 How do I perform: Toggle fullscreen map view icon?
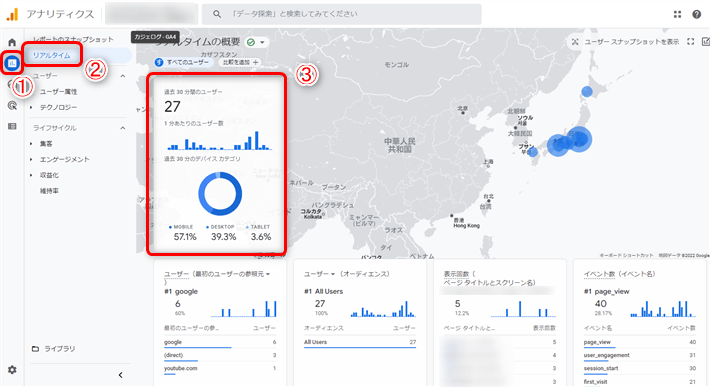pos(691,42)
